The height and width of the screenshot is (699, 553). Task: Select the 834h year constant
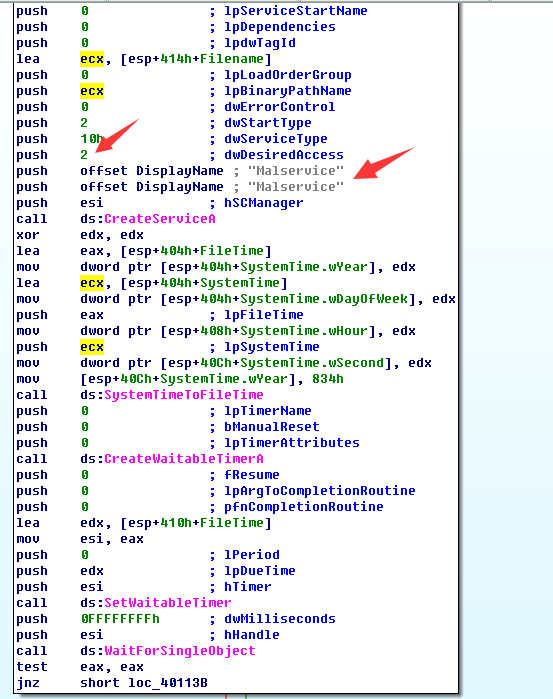(328, 379)
